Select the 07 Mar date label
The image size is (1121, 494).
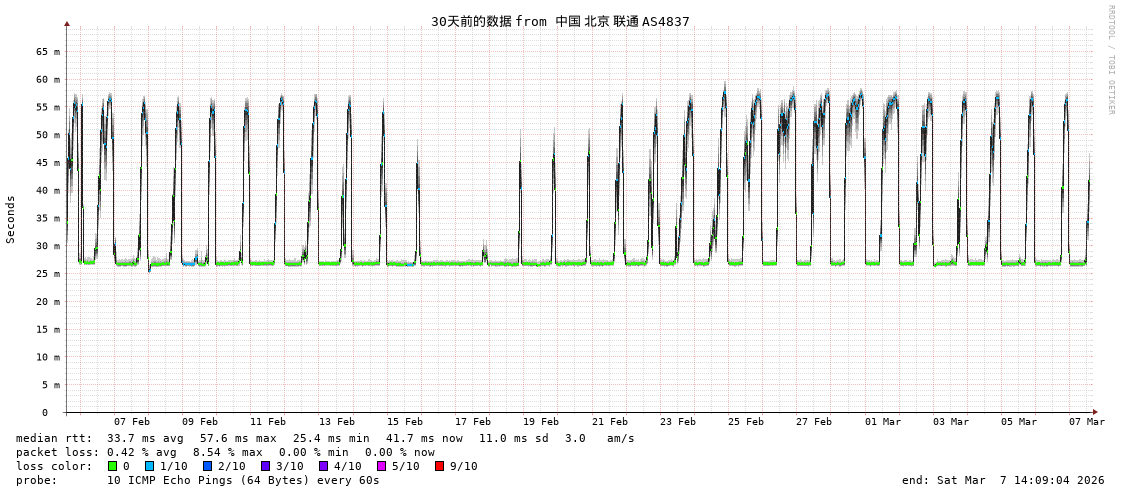click(x=1086, y=422)
